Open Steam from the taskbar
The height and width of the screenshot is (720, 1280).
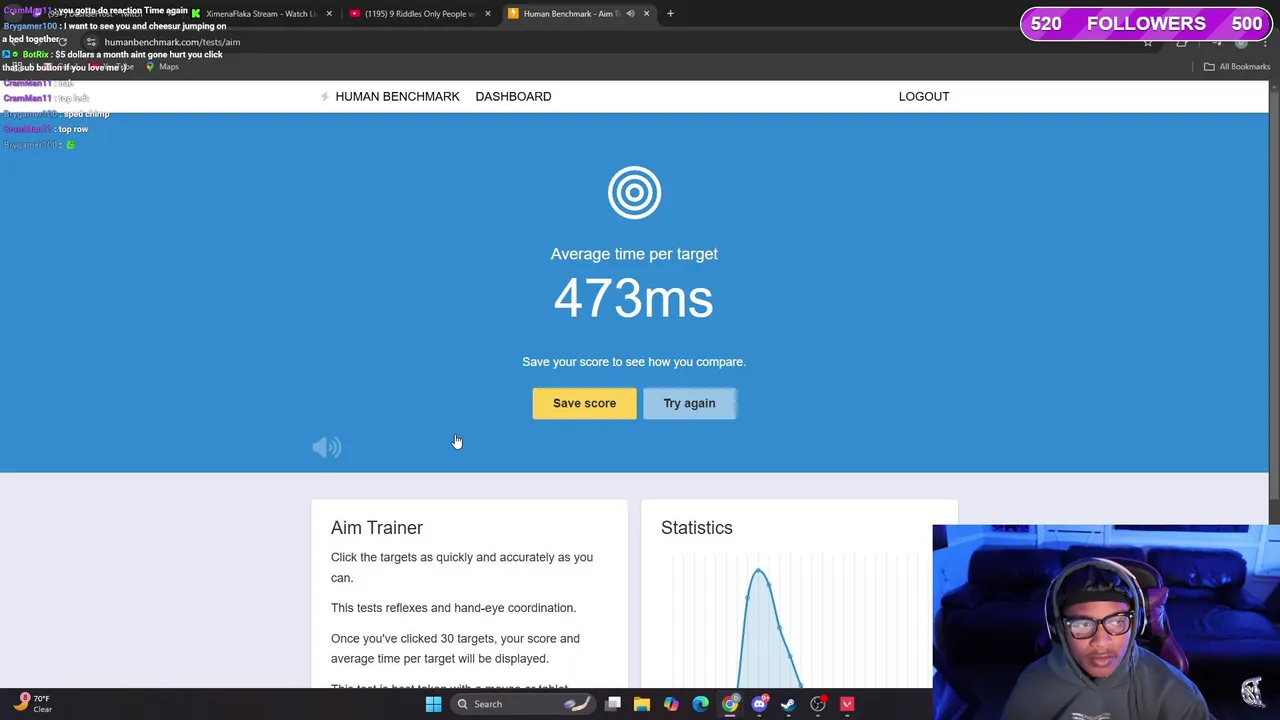[788, 704]
